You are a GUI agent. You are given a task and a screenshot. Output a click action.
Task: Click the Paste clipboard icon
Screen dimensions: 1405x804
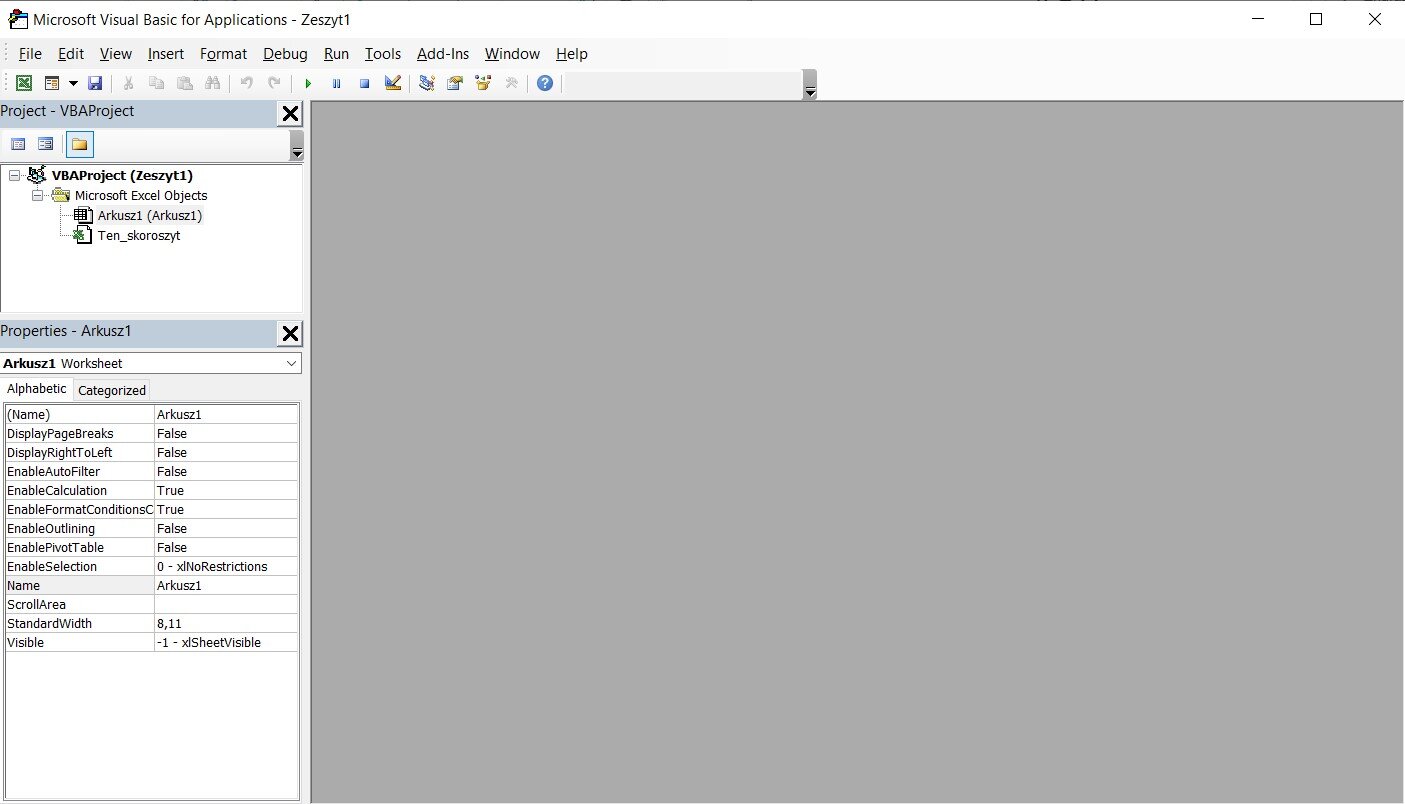pos(184,83)
